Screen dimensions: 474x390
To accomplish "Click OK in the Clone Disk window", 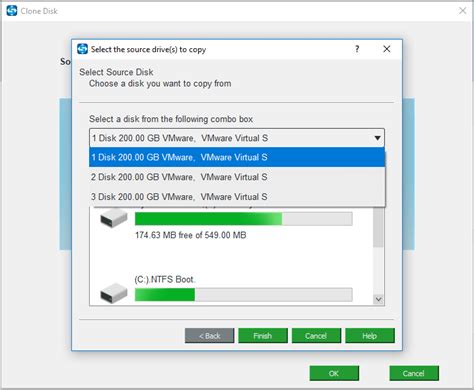I will (x=334, y=373).
